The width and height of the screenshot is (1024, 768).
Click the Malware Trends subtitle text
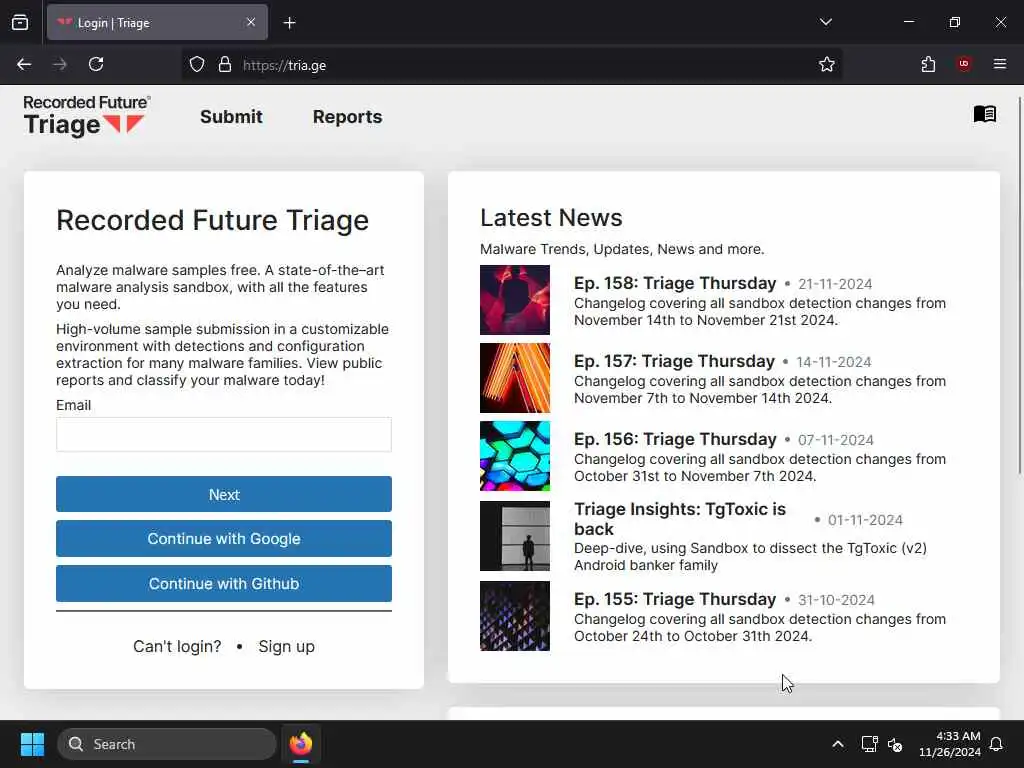pos(622,249)
